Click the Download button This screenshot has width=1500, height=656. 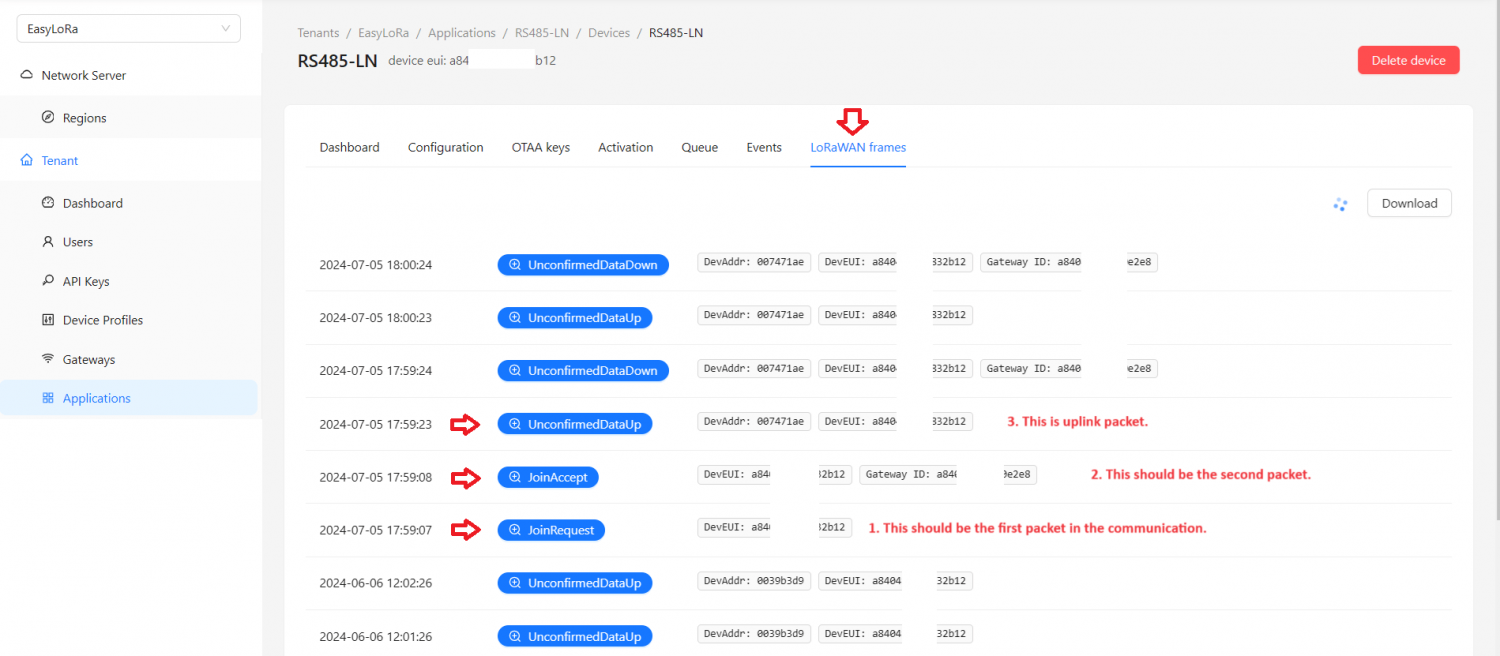tap(1408, 203)
